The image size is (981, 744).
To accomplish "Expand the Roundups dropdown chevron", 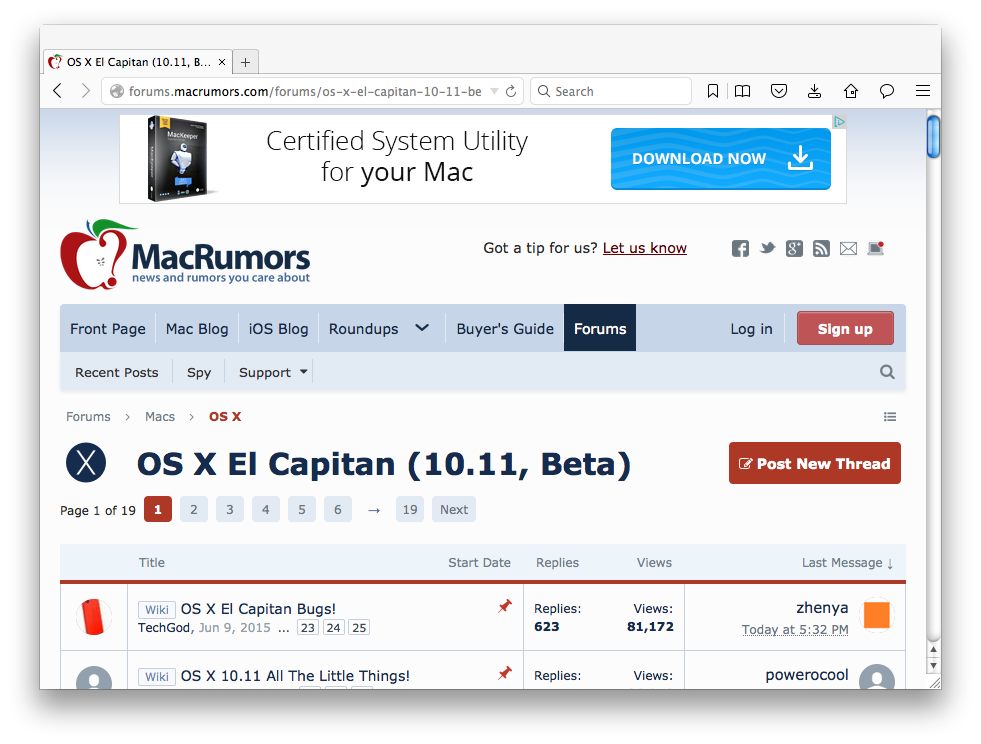I will coord(422,328).
